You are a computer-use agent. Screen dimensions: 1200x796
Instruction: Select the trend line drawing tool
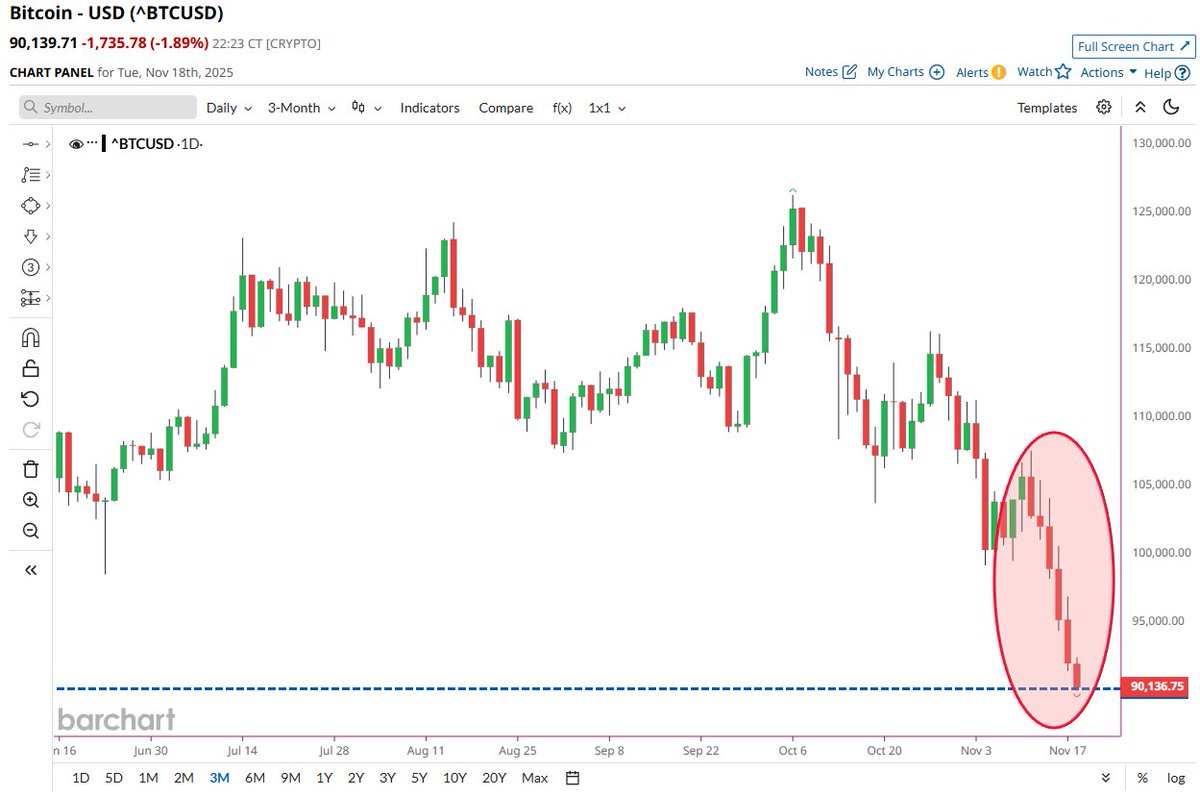[x=30, y=145]
